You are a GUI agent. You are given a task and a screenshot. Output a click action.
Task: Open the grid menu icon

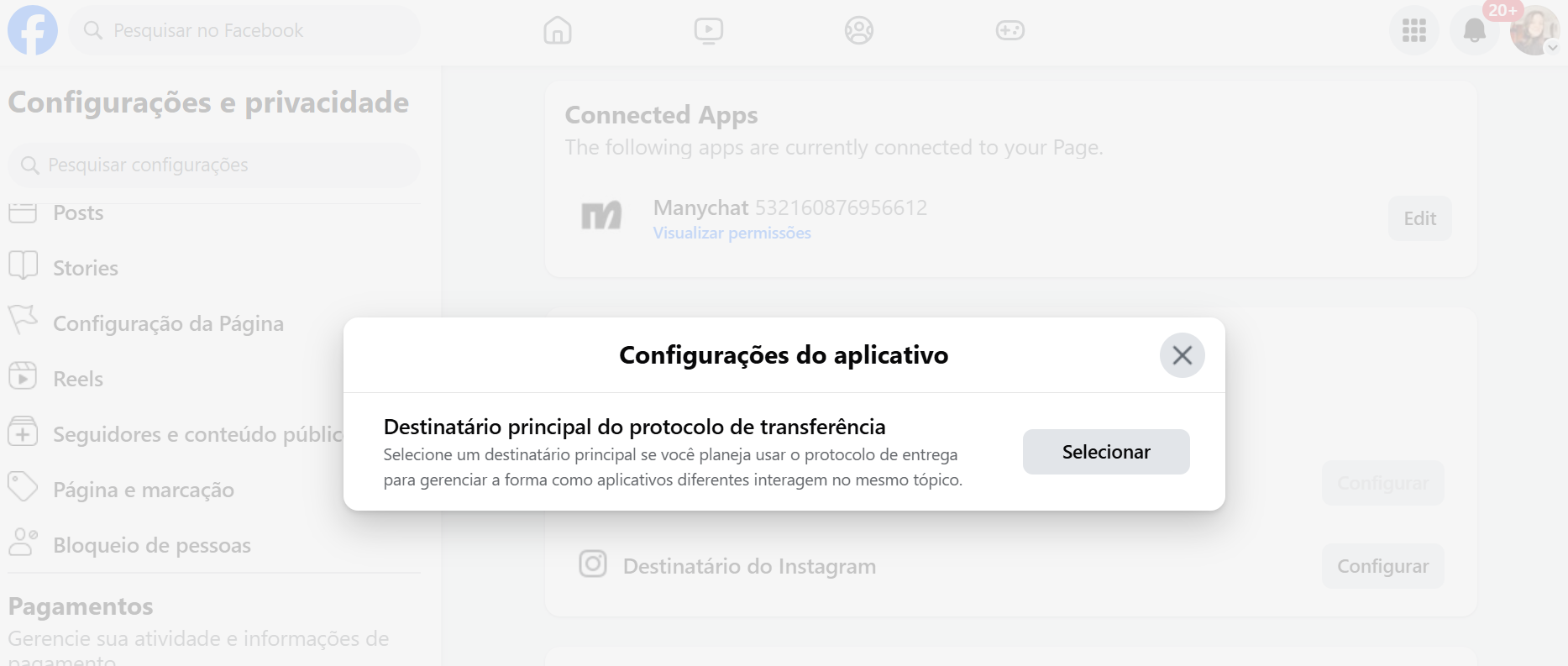(x=1414, y=30)
